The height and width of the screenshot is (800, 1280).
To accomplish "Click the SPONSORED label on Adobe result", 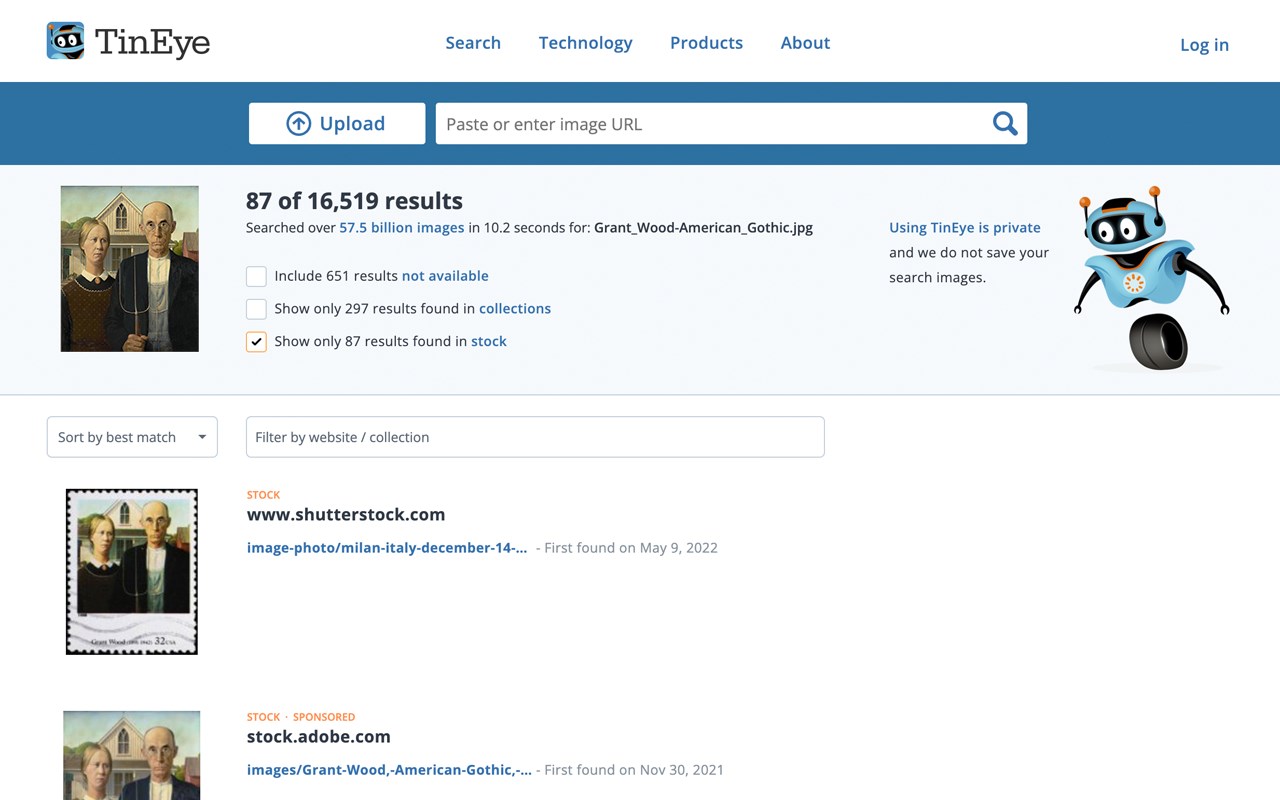I will tap(324, 717).
